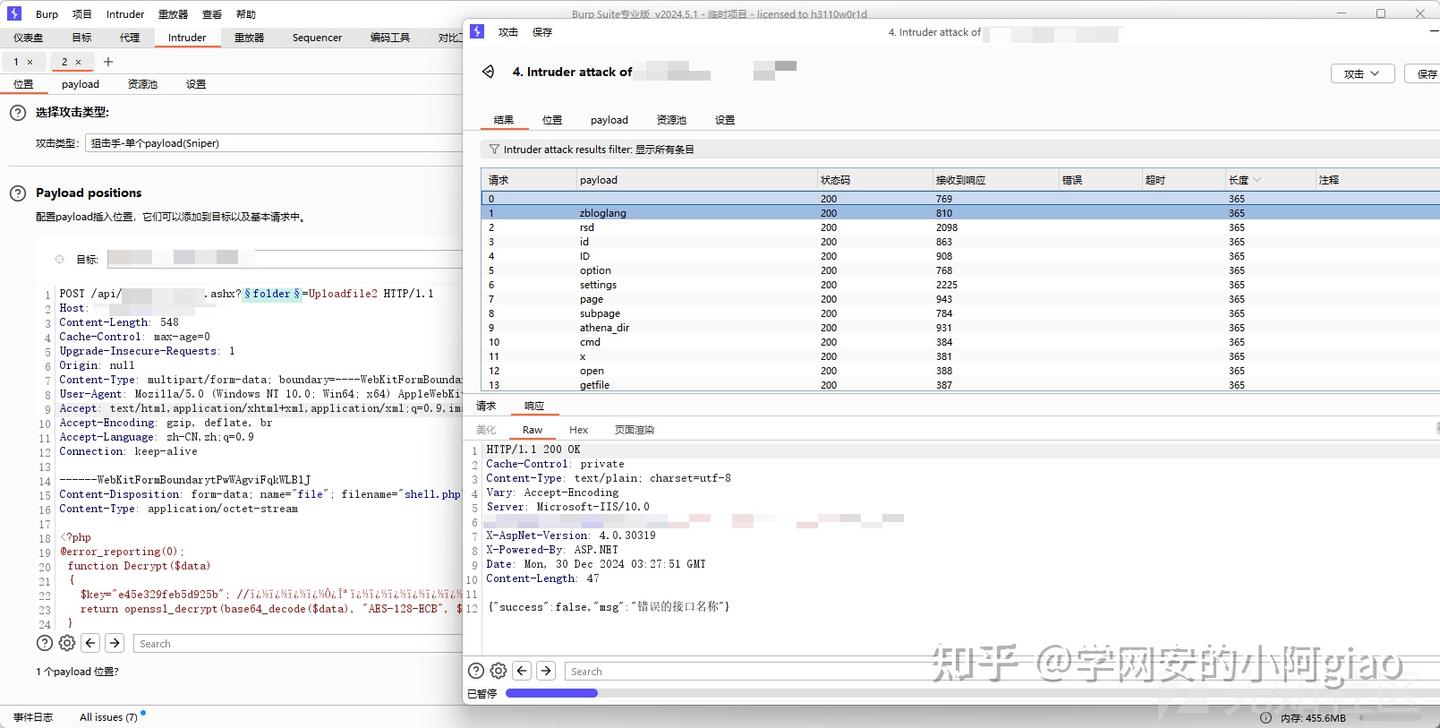Image resolution: width=1440 pixels, height=728 pixels.
Task: Open help icon below main request editor
Action: tap(44, 643)
